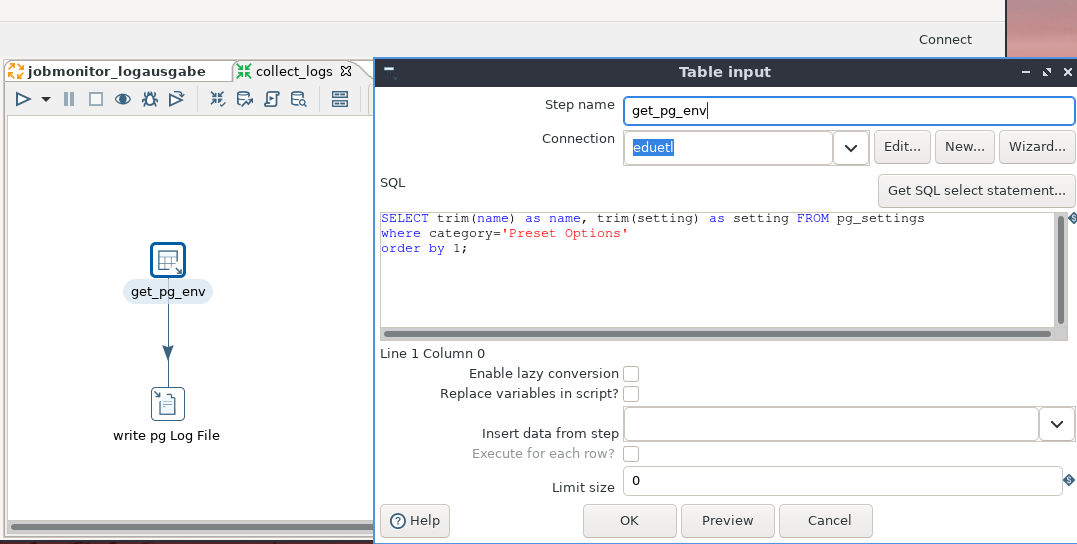The image size is (1077, 544).
Task: Toggle Replace variables in script checkbox
Action: [x=631, y=394]
